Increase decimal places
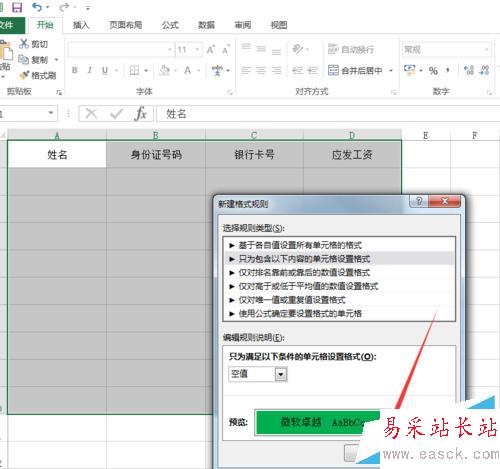Viewport: 500px width, 469px height. click(469, 70)
